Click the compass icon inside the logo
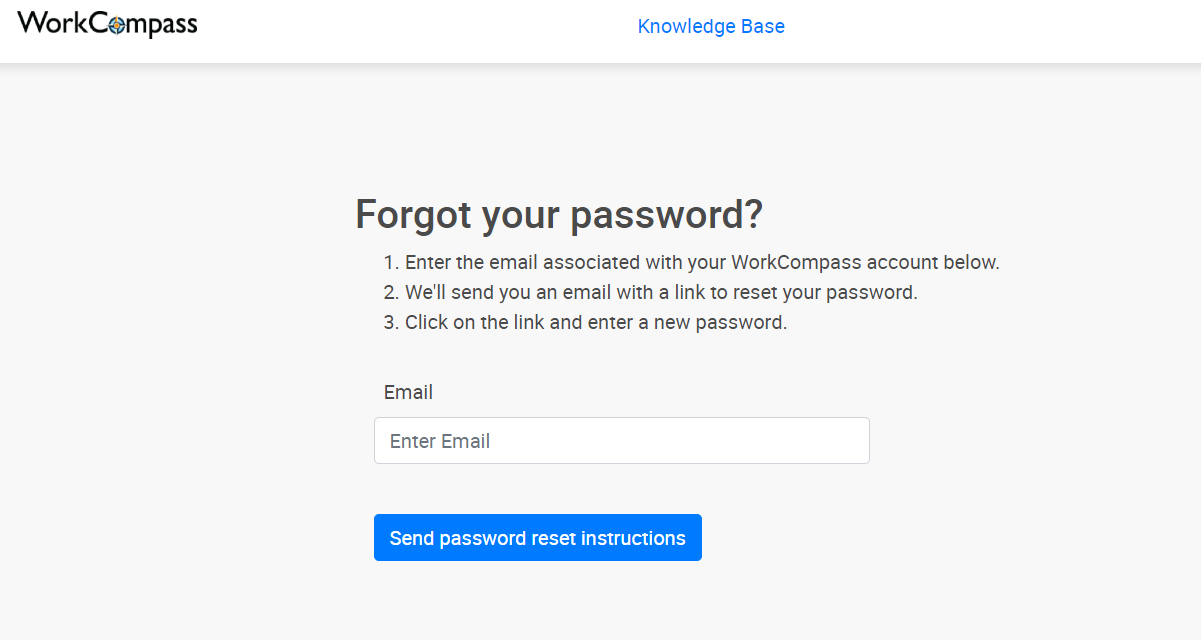The image size is (1201, 640). coord(116,26)
